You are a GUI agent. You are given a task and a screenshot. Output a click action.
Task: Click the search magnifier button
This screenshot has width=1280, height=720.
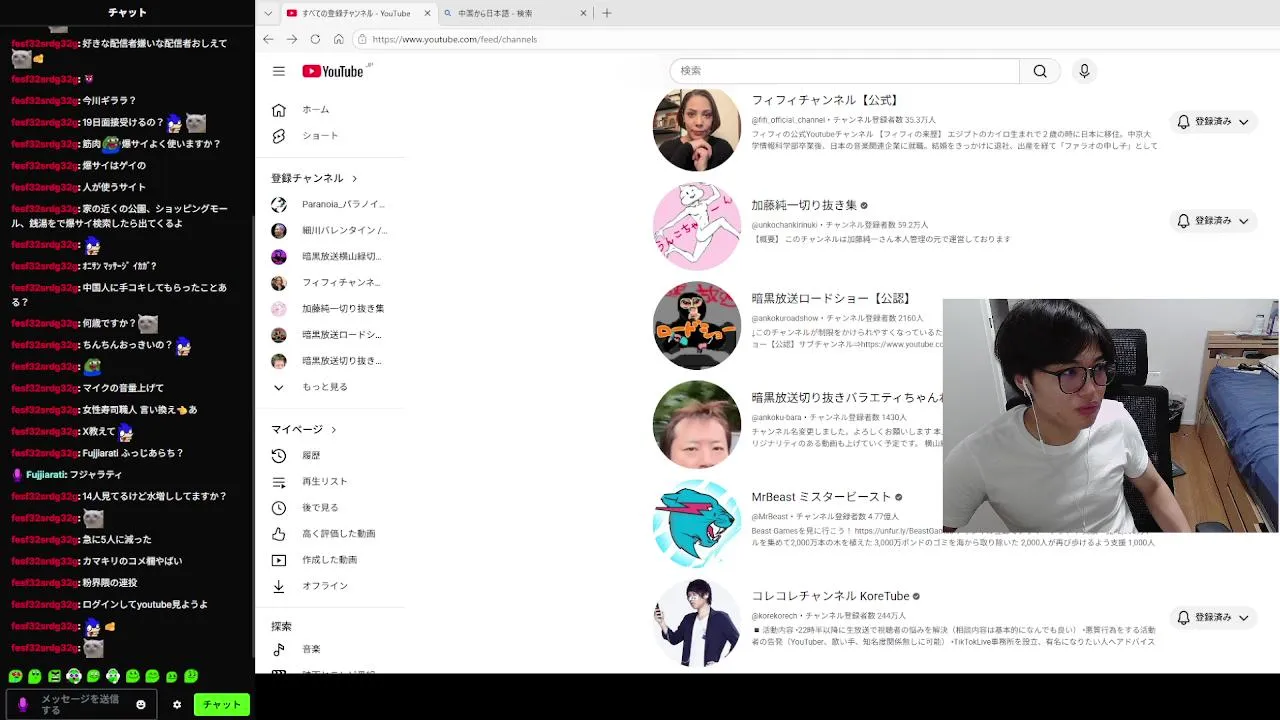(x=1040, y=71)
